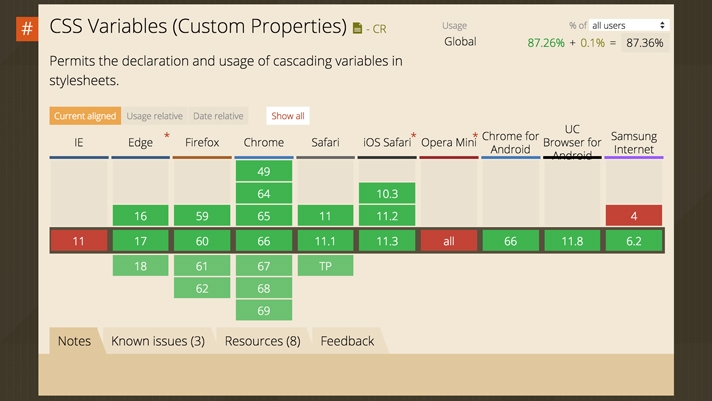The image size is (712, 401).
Task: Click the Firefox 61 cell
Action: 202,266
